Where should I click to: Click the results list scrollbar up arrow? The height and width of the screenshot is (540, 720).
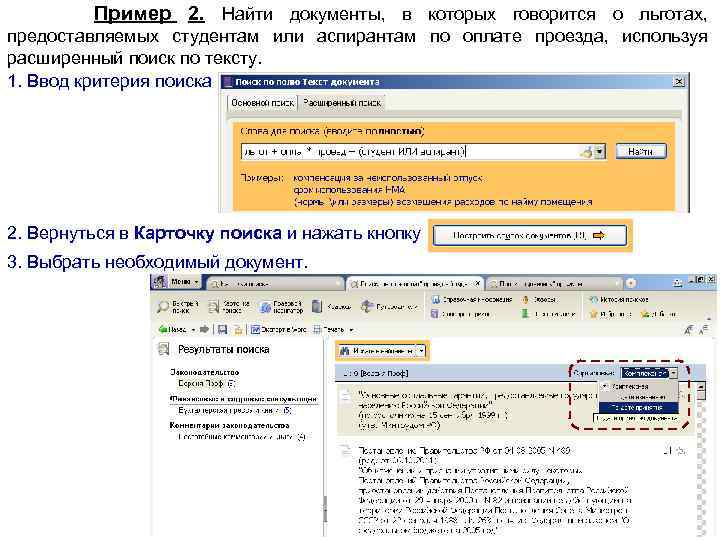pos(700,386)
